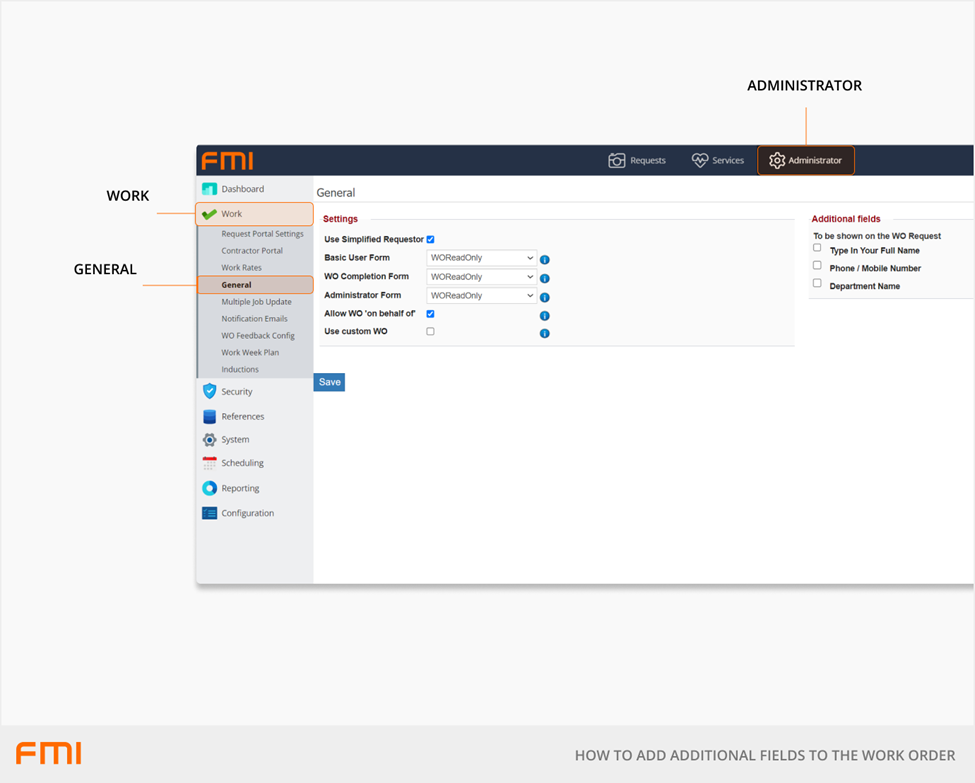Open References database icon

point(209,417)
